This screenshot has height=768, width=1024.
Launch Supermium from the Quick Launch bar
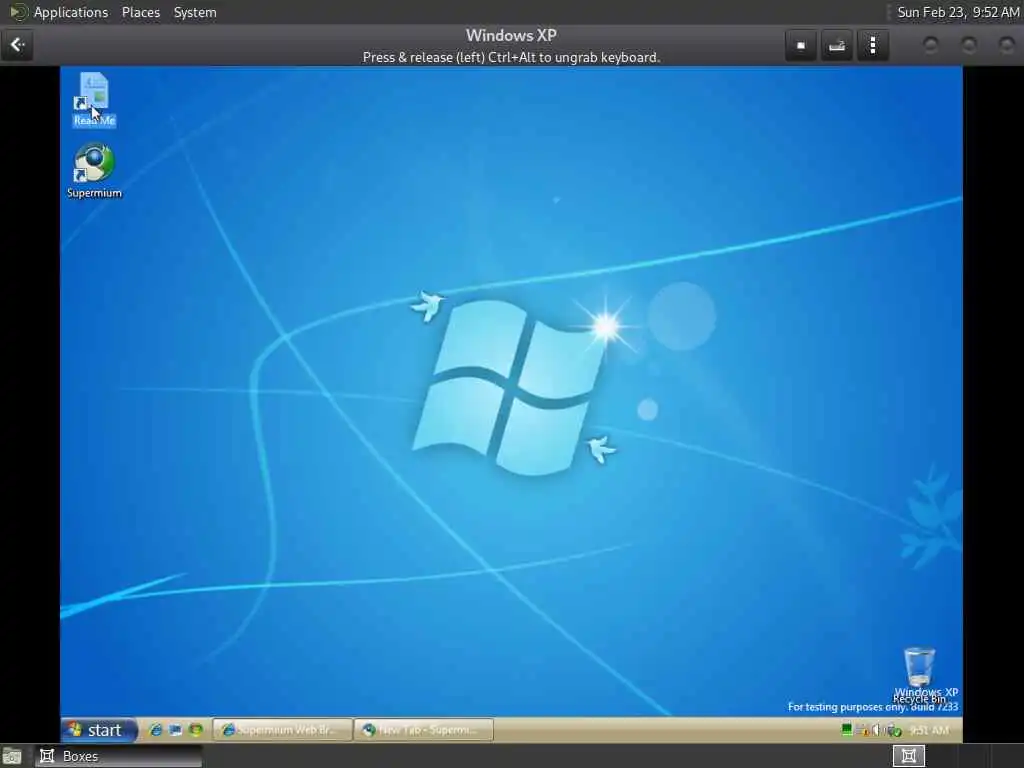196,730
